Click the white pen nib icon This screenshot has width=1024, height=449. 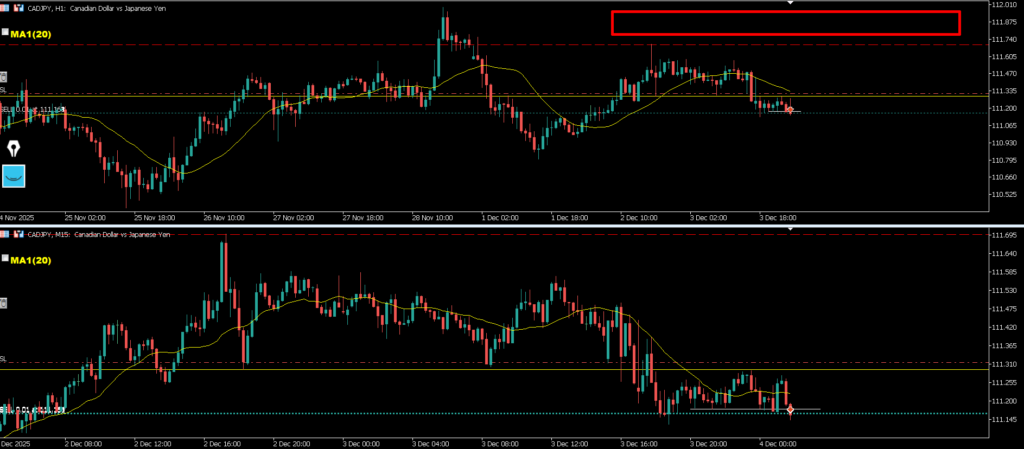[x=15, y=149]
